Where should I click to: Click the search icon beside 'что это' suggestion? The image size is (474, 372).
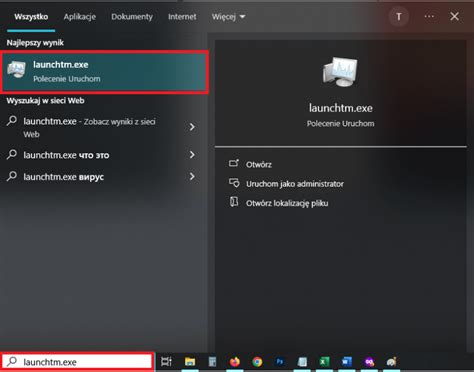click(12, 154)
